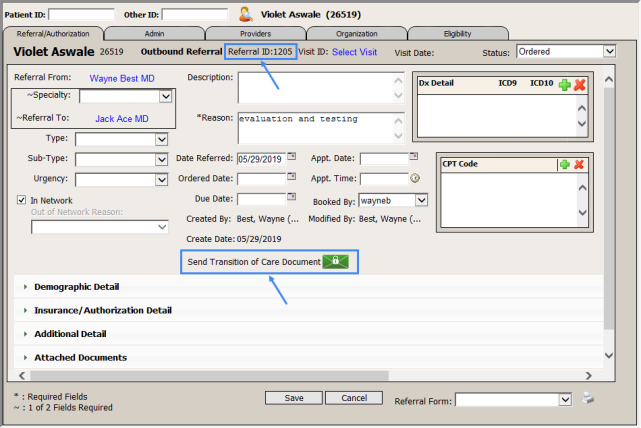Click the green add icon in Dx Detail
This screenshot has height=428, width=641.
click(x=565, y=86)
